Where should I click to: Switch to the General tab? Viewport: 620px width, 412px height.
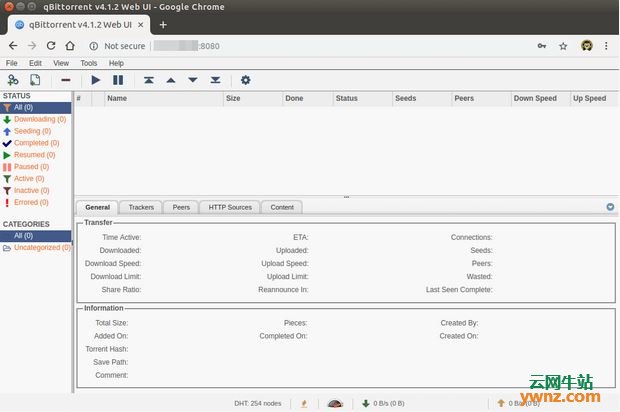click(x=97, y=207)
